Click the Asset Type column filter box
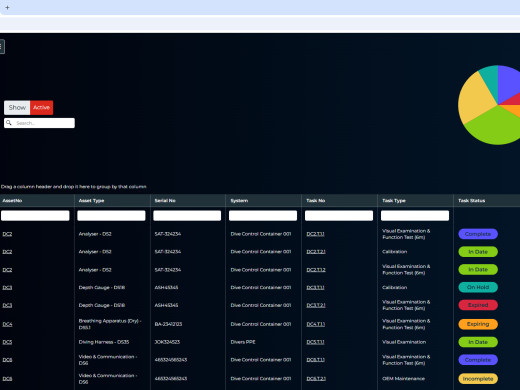Screen dimensions: 520x390 tap(111, 216)
